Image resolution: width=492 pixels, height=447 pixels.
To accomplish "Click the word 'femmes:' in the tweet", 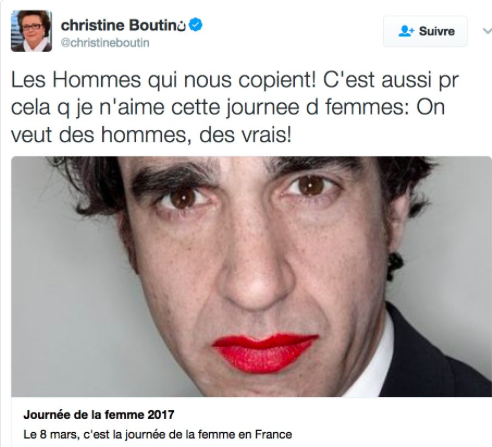I will pyautogui.click(x=367, y=108).
